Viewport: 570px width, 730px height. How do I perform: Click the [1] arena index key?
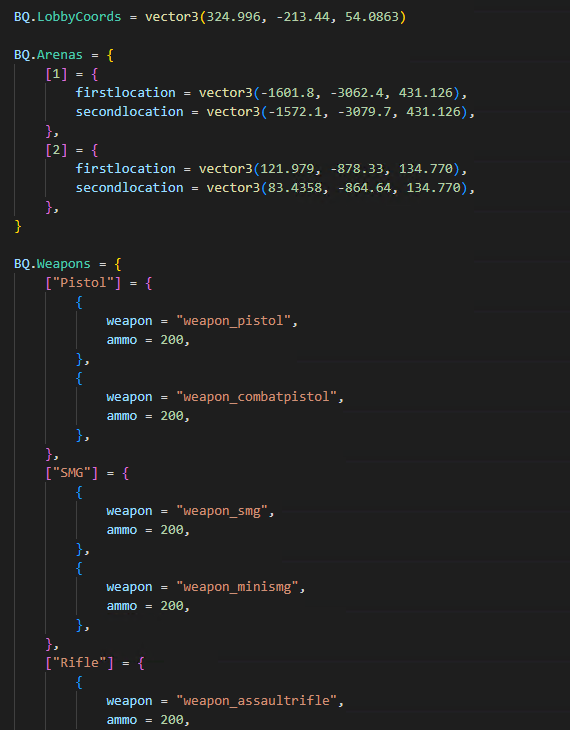click(x=56, y=74)
